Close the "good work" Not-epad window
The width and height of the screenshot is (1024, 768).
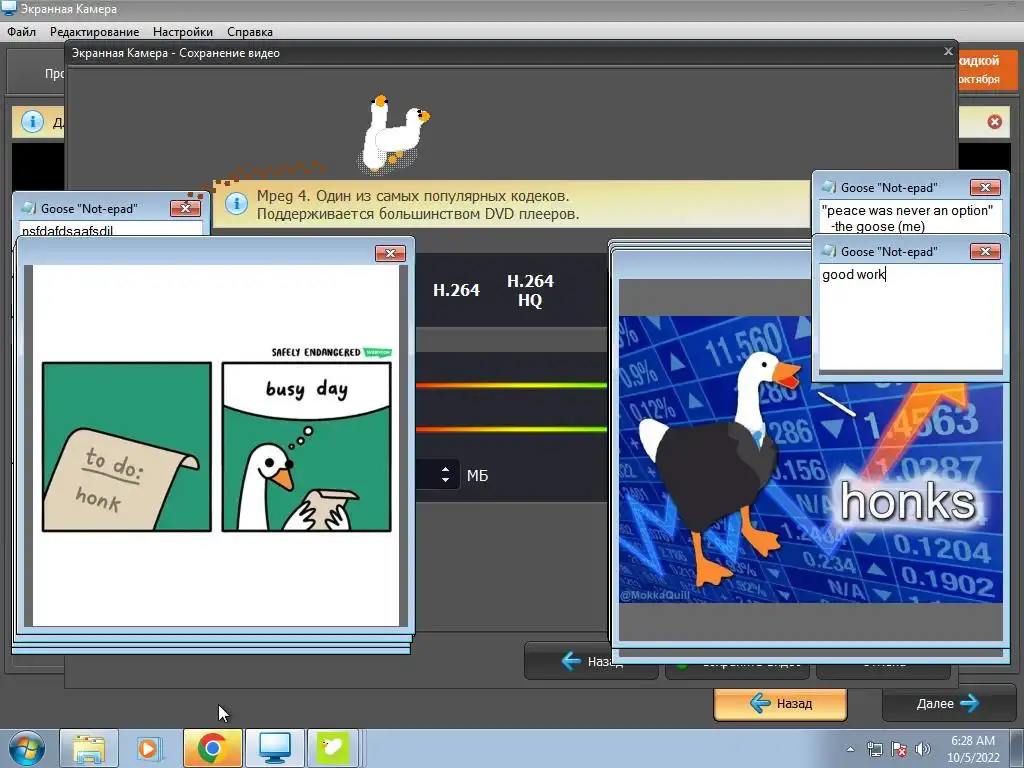[x=985, y=251]
